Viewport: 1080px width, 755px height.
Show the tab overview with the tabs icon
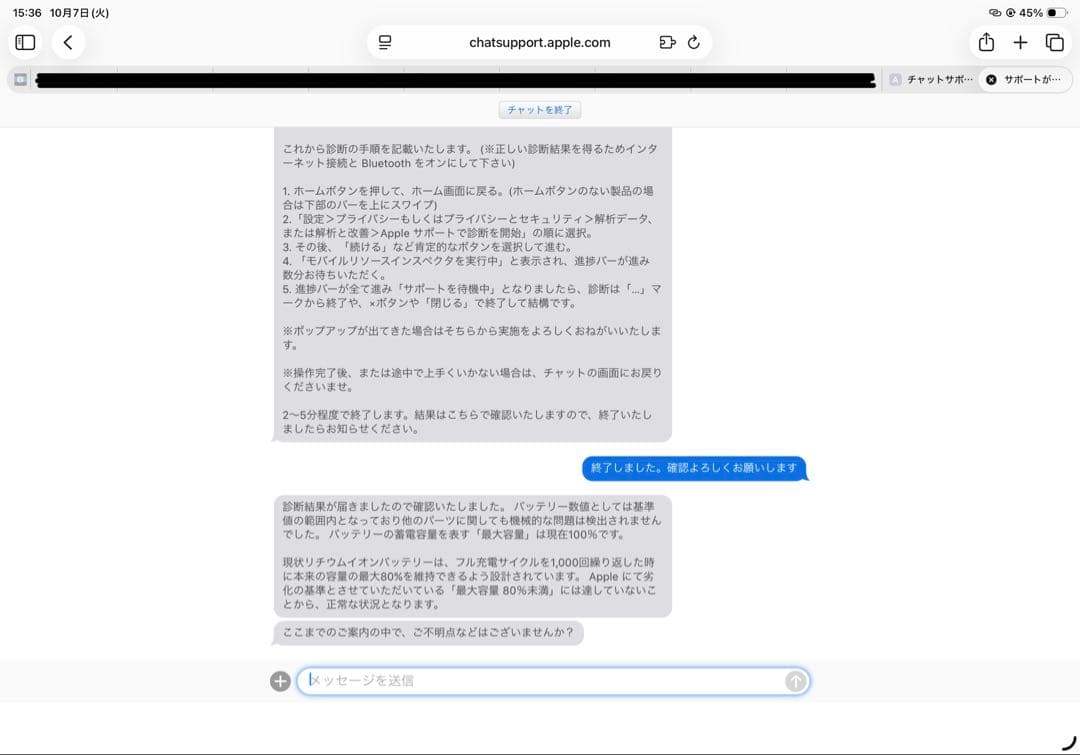point(1053,42)
